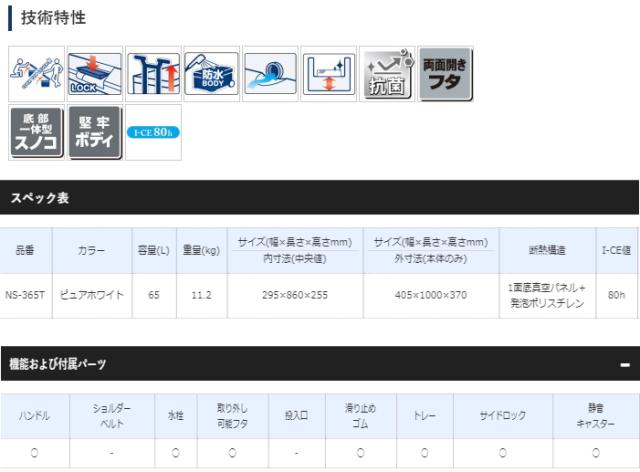Click the I-CE値 column header
The width and height of the screenshot is (640, 472).
tap(616, 250)
